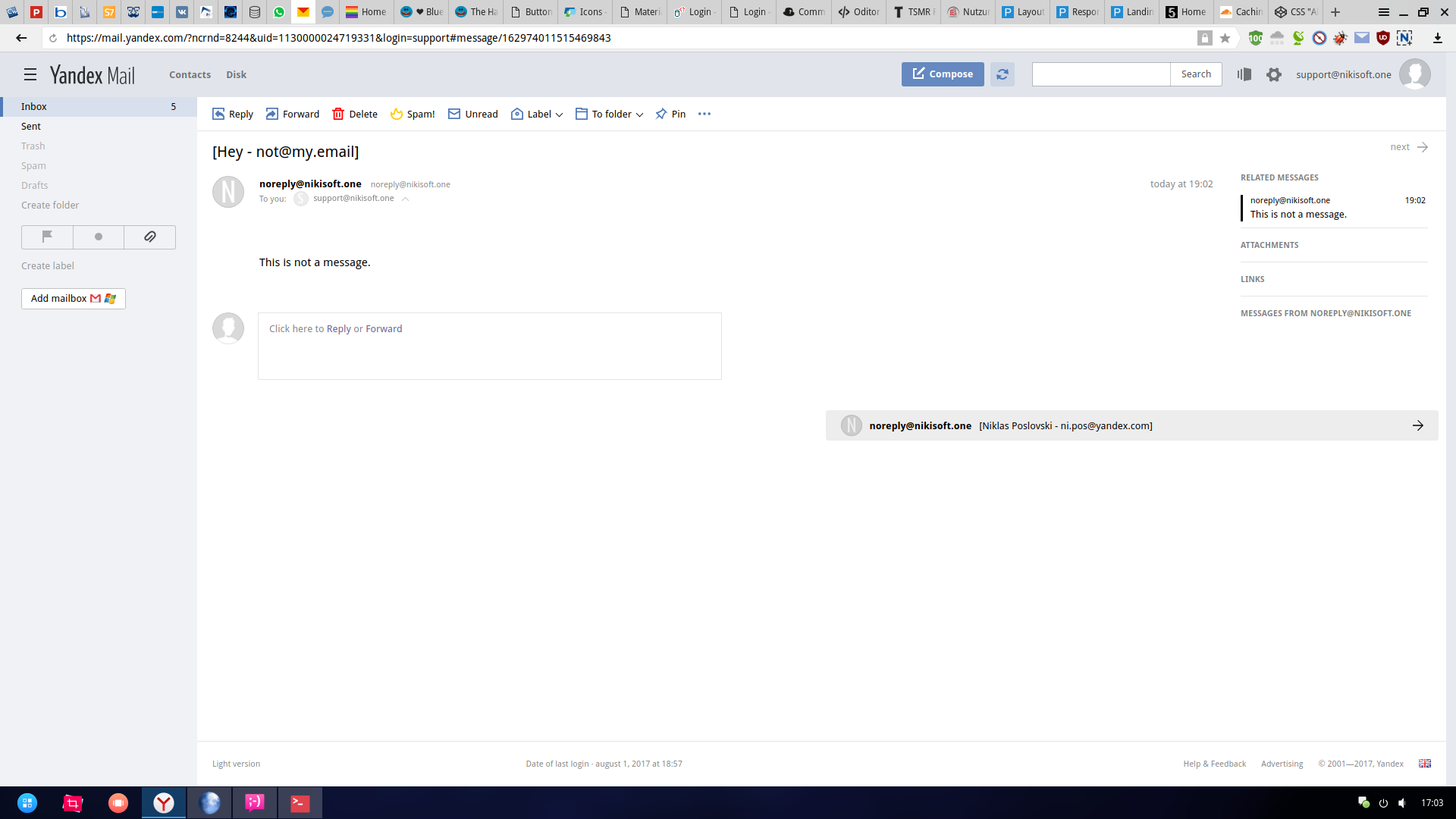Click the refresh mail icon button

pyautogui.click(x=1002, y=74)
